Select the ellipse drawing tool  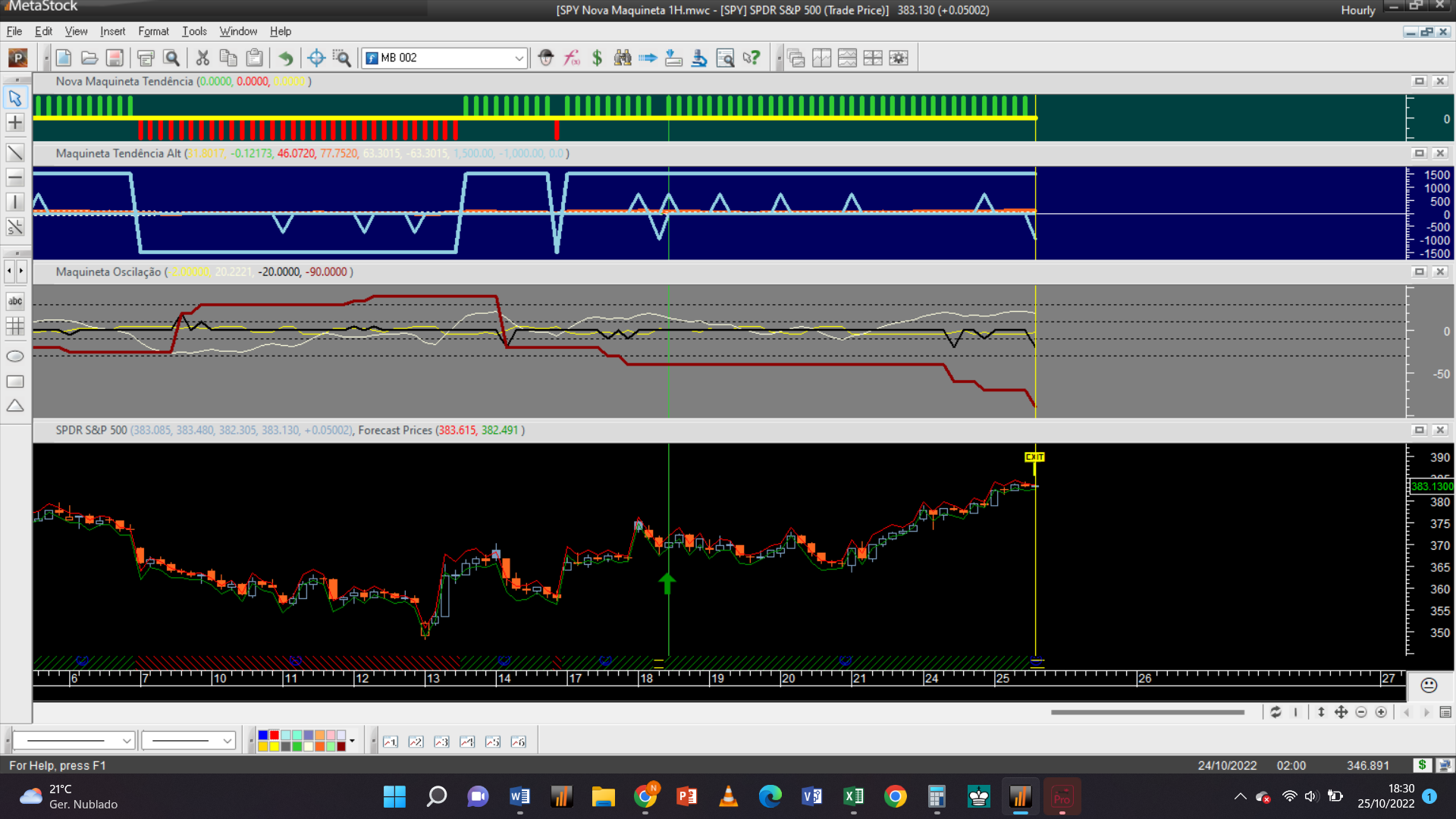[15, 356]
